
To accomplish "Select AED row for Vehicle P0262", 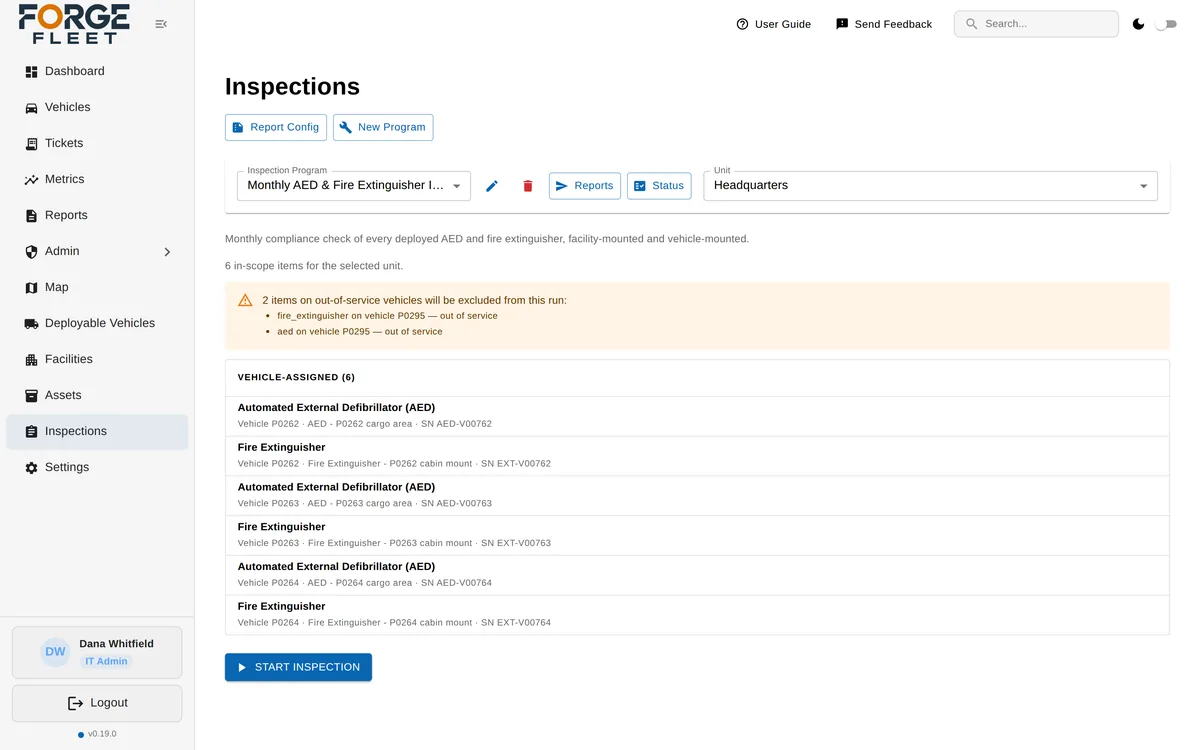I will (697, 416).
